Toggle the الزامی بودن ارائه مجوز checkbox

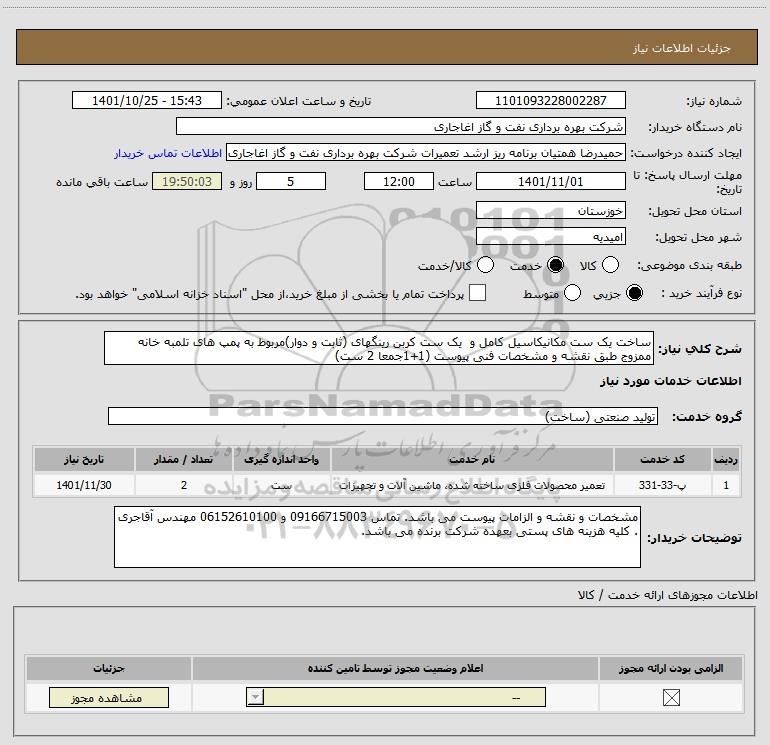pos(671,697)
